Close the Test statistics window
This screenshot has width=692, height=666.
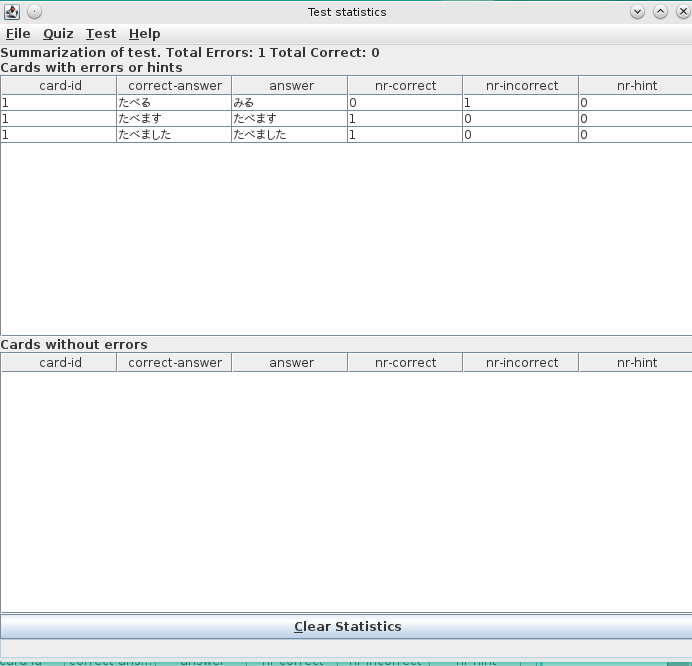(x=683, y=12)
